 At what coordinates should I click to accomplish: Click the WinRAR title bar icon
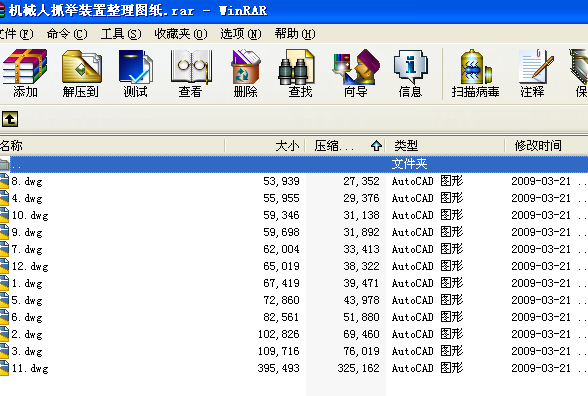click(2, 10)
